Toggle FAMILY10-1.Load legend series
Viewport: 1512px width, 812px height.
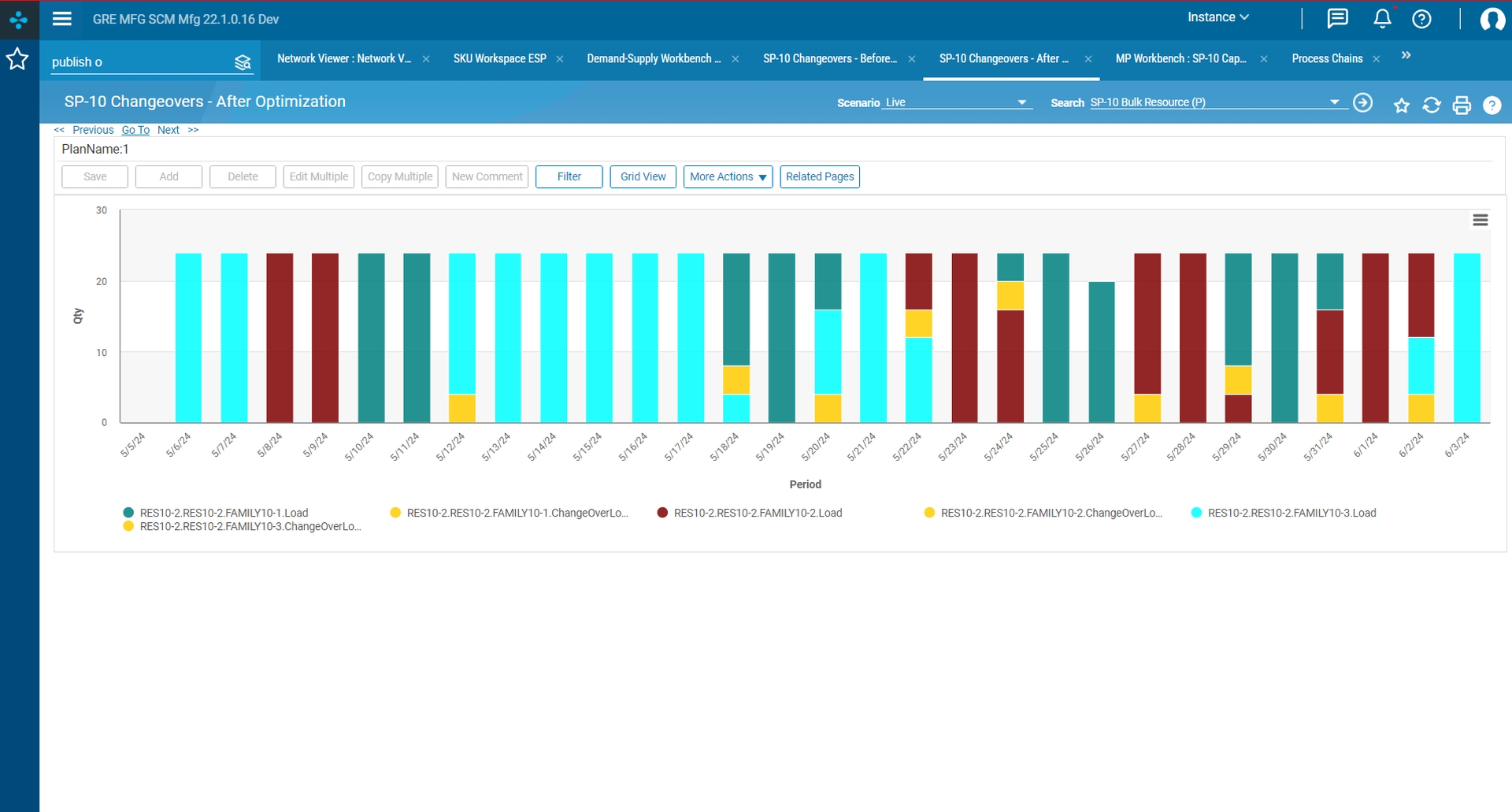216,513
